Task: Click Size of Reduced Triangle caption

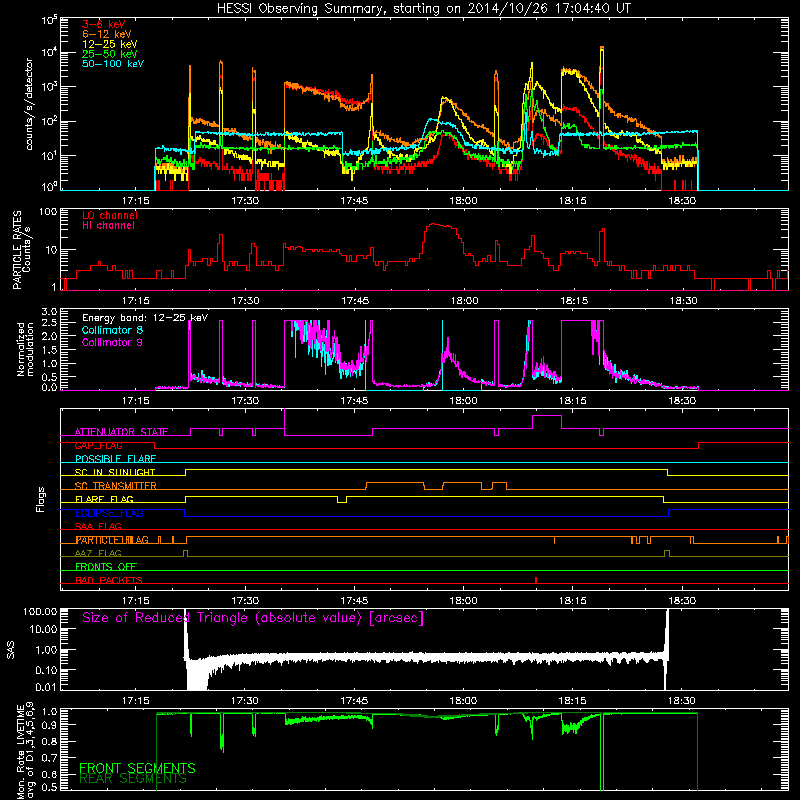Action: [253, 618]
